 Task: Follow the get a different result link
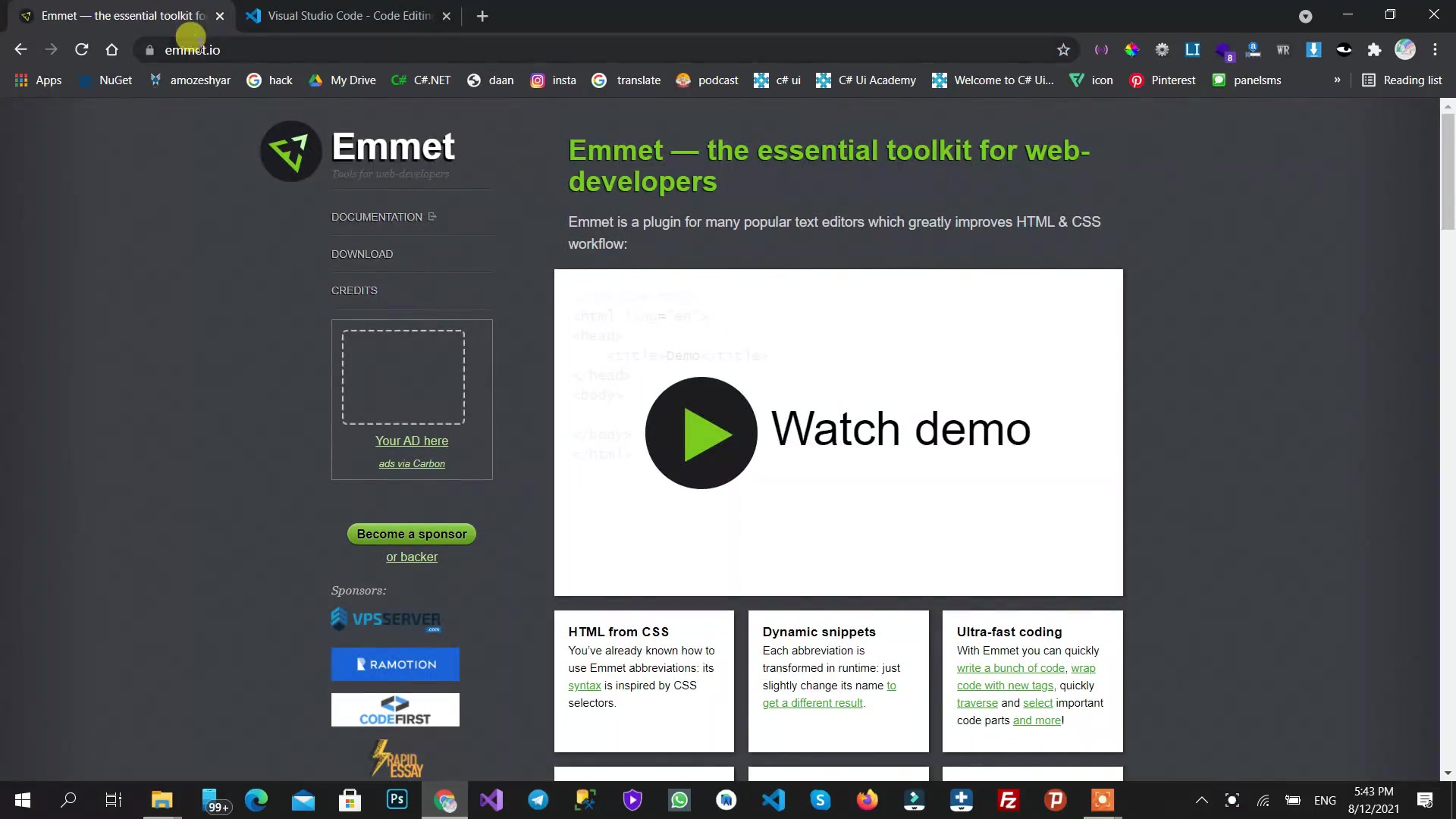click(x=813, y=703)
